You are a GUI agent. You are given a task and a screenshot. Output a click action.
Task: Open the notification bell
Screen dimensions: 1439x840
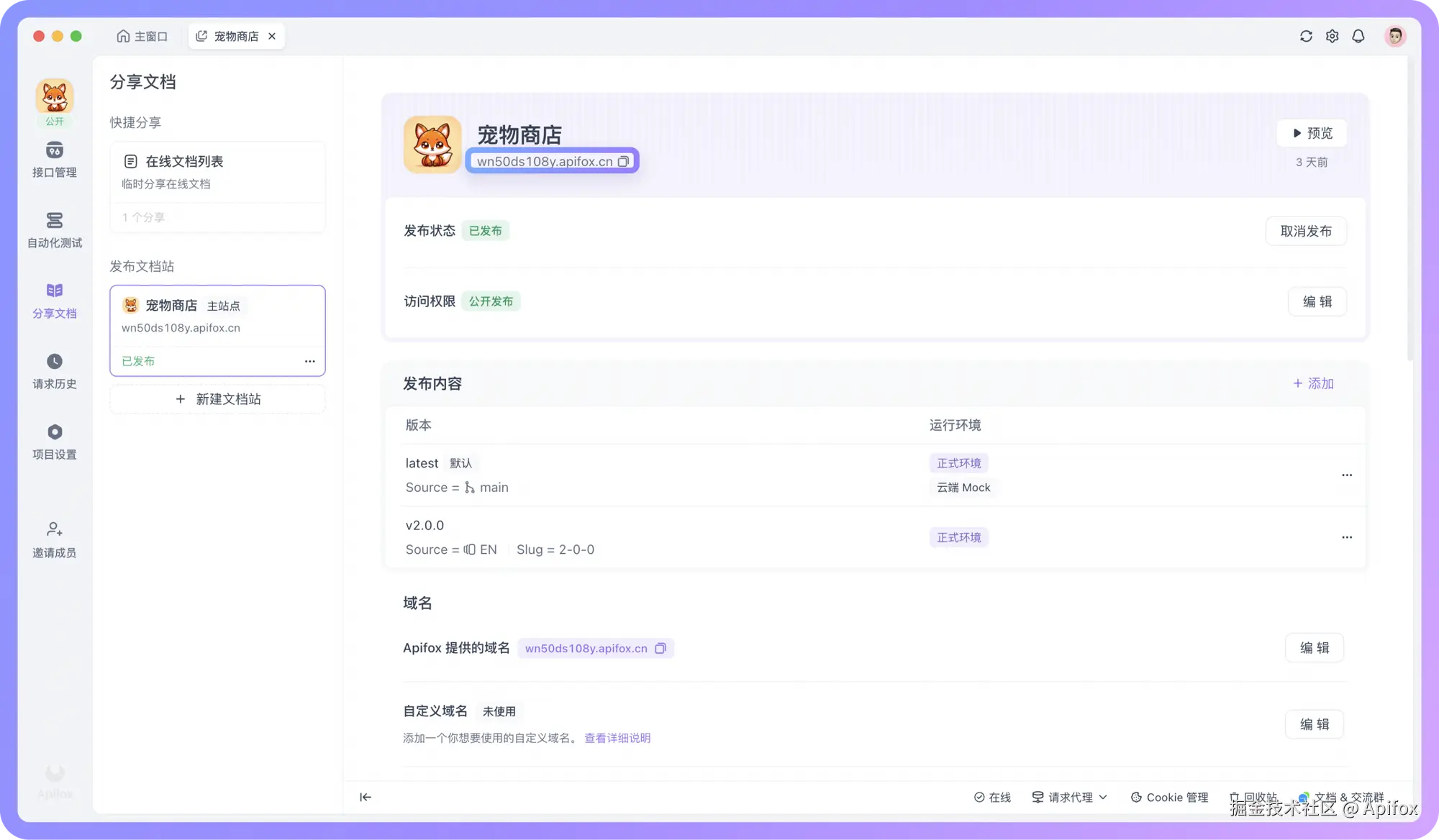click(x=1358, y=36)
